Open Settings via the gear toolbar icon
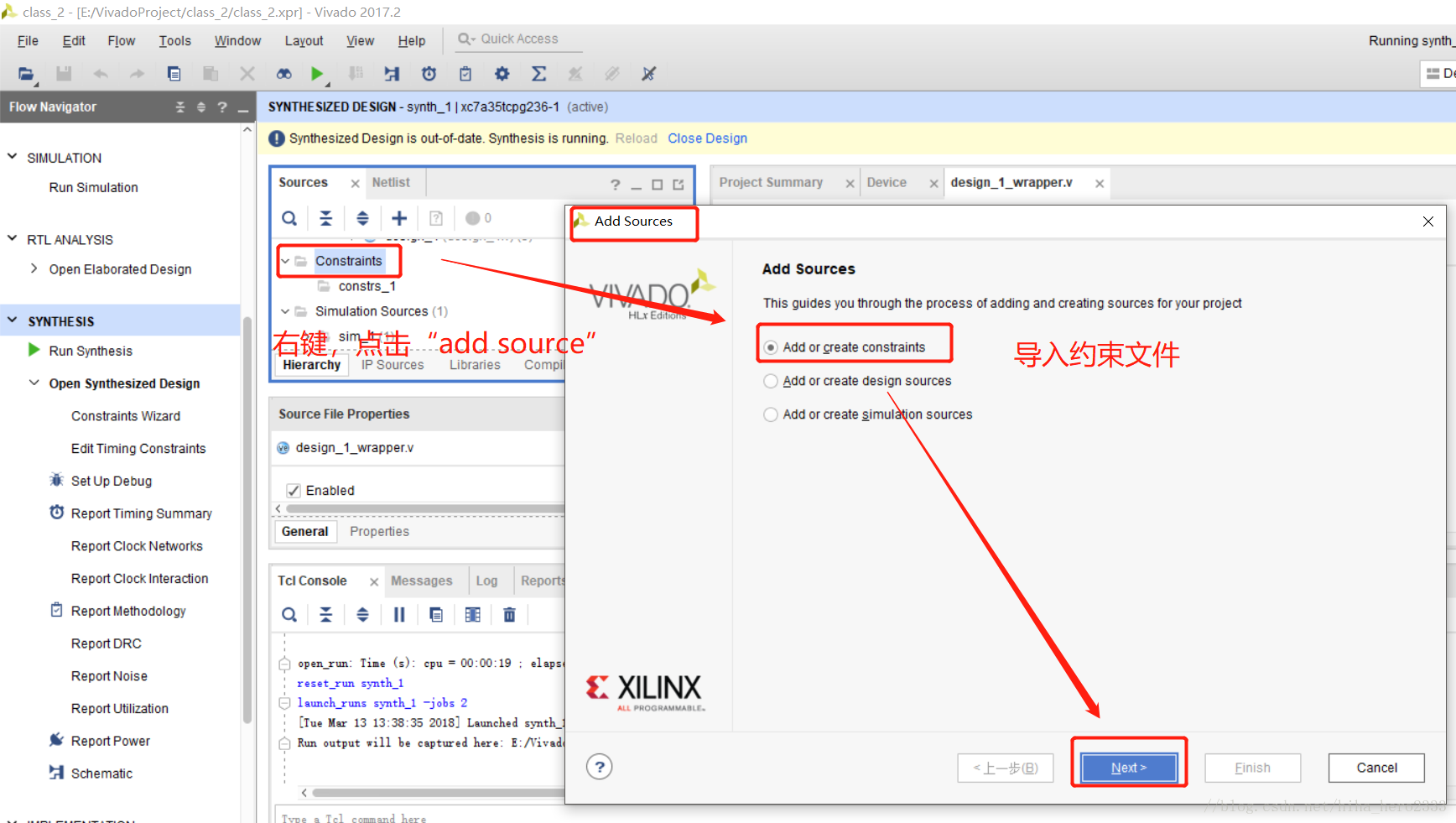The image size is (1456, 823). pos(502,74)
